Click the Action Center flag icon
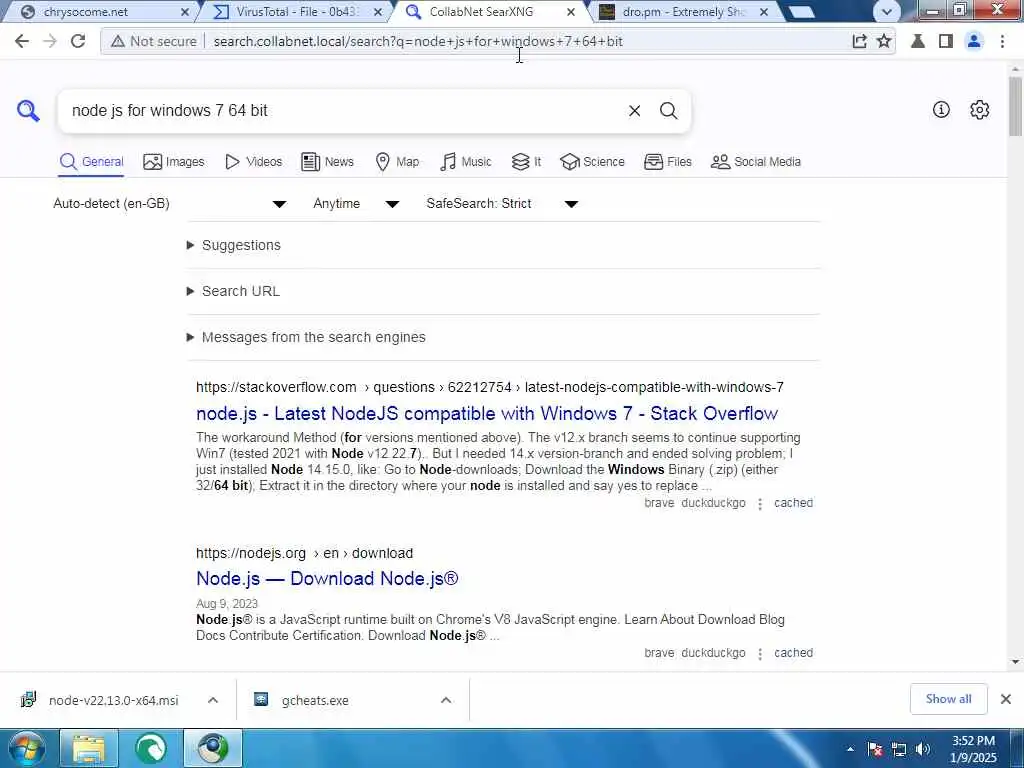This screenshot has height=768, width=1024. point(875,749)
